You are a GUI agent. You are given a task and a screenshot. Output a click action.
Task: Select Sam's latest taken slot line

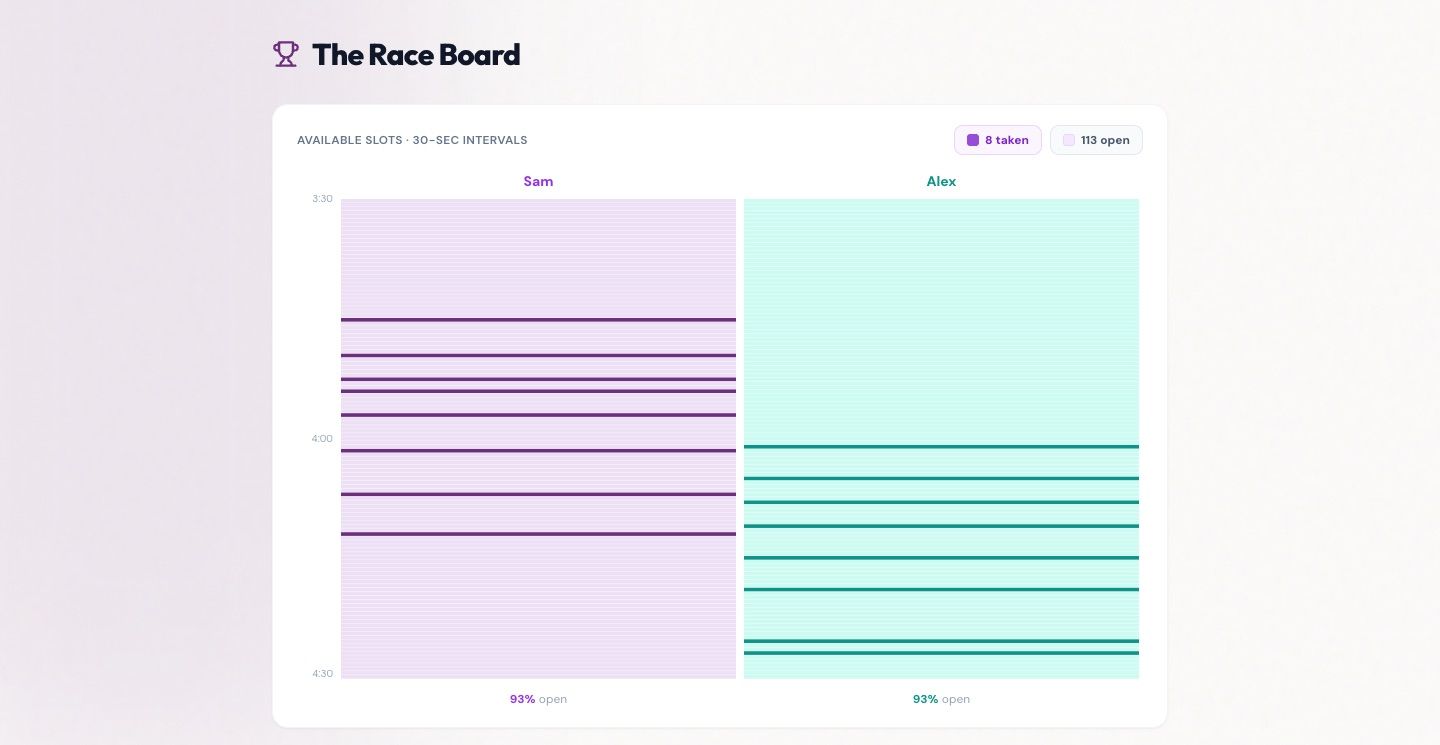tap(538, 534)
